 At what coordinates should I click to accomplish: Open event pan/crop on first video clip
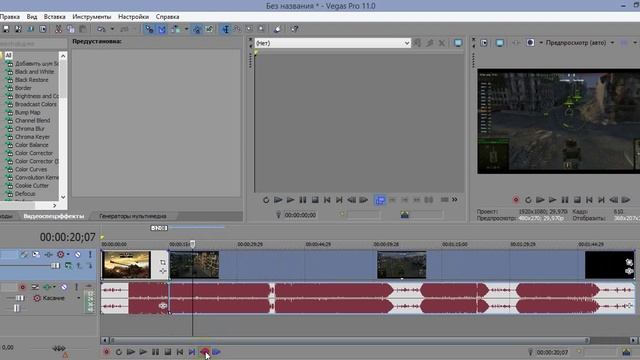[162, 262]
